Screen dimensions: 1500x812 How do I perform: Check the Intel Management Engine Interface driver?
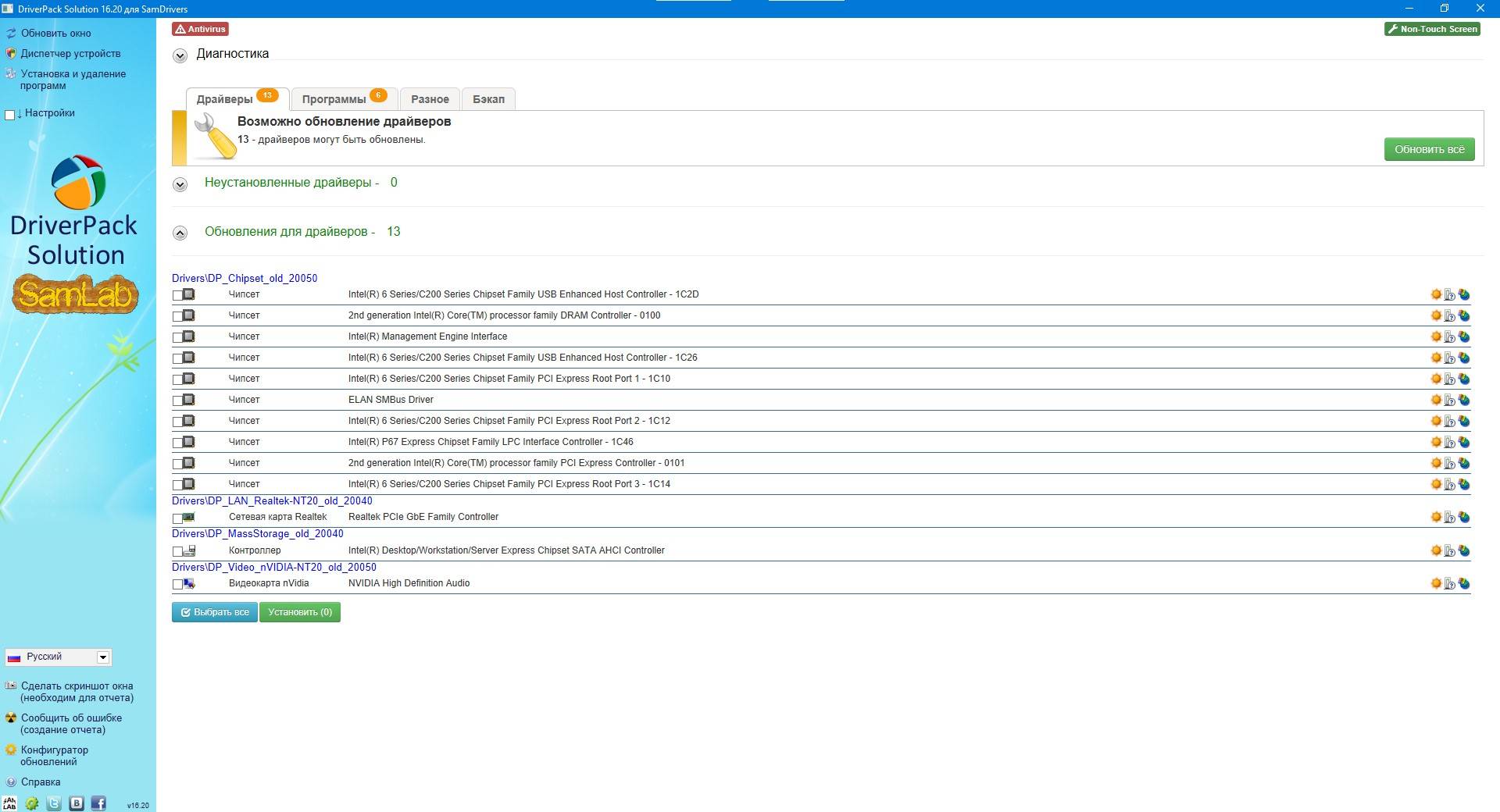point(177,337)
